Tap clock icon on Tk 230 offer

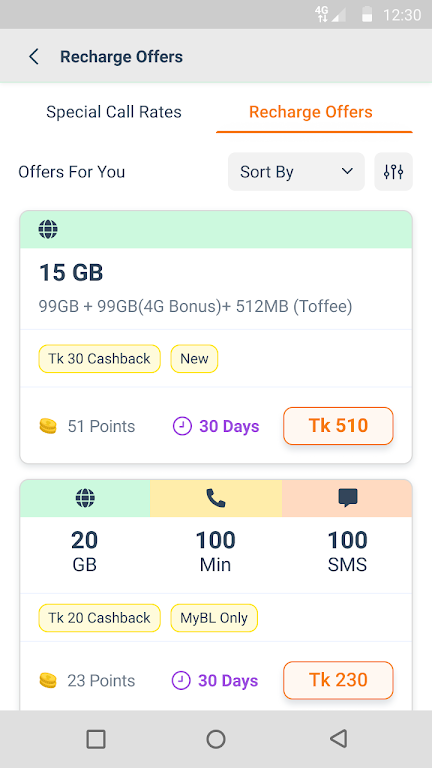click(x=181, y=680)
